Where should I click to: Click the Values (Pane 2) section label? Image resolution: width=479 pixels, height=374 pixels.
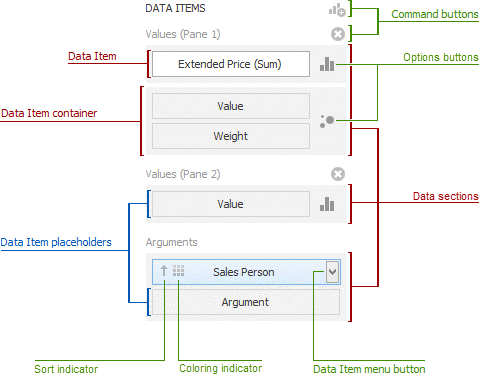(x=183, y=174)
